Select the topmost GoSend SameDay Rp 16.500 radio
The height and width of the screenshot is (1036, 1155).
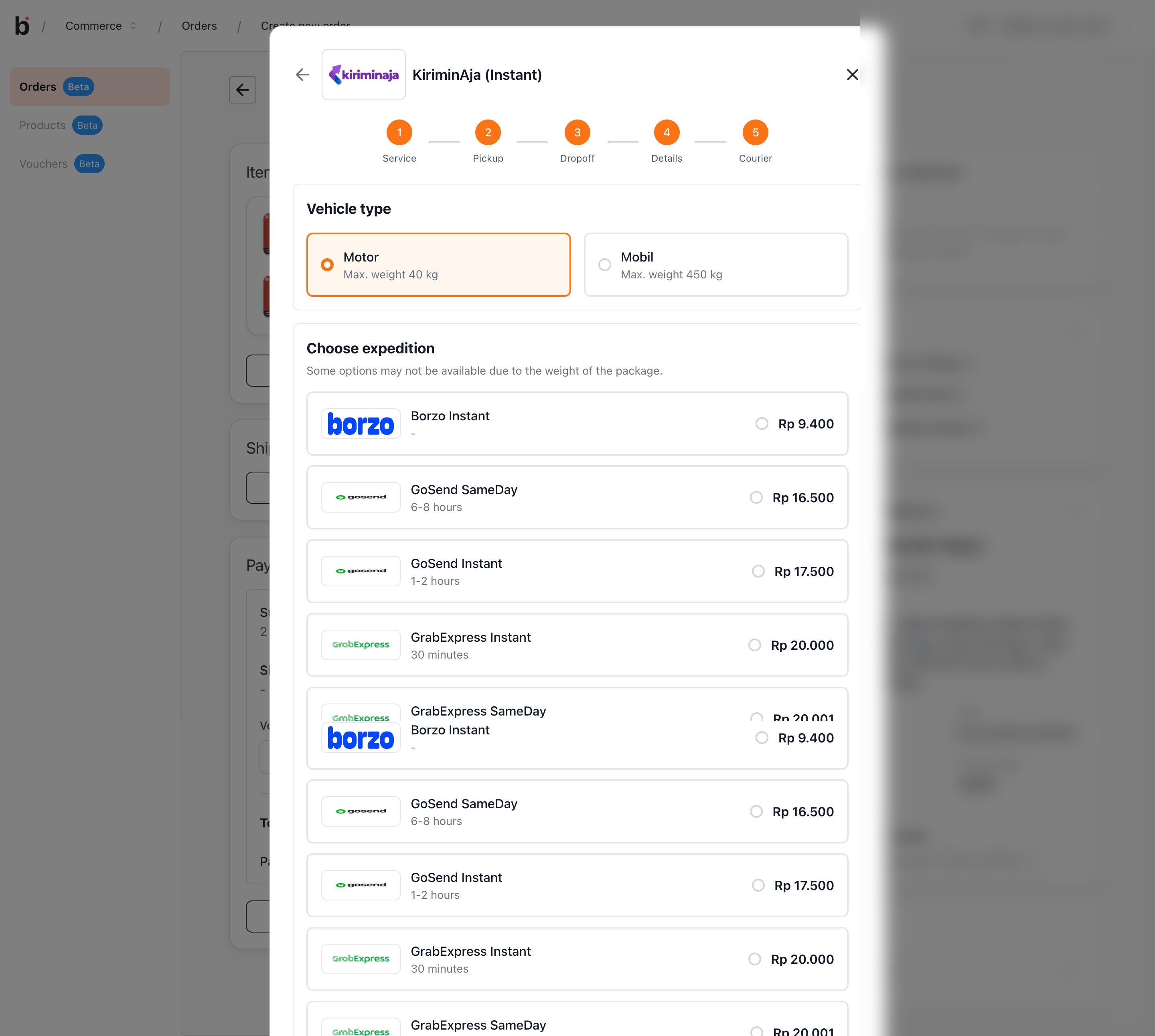click(x=756, y=497)
